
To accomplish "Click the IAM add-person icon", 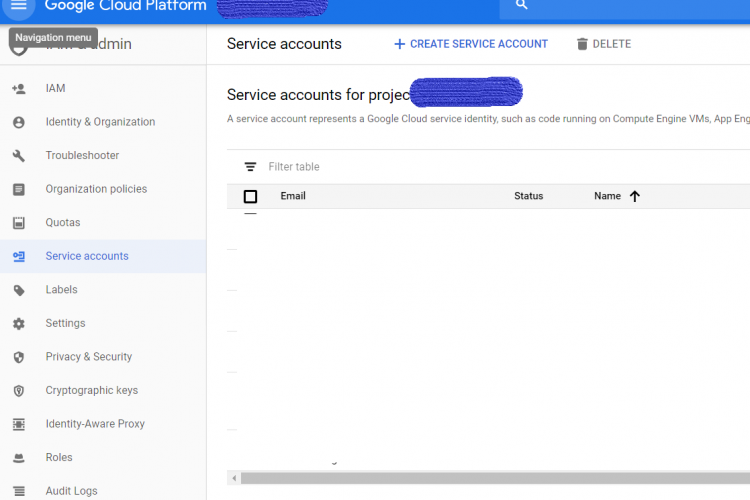I will (19, 89).
